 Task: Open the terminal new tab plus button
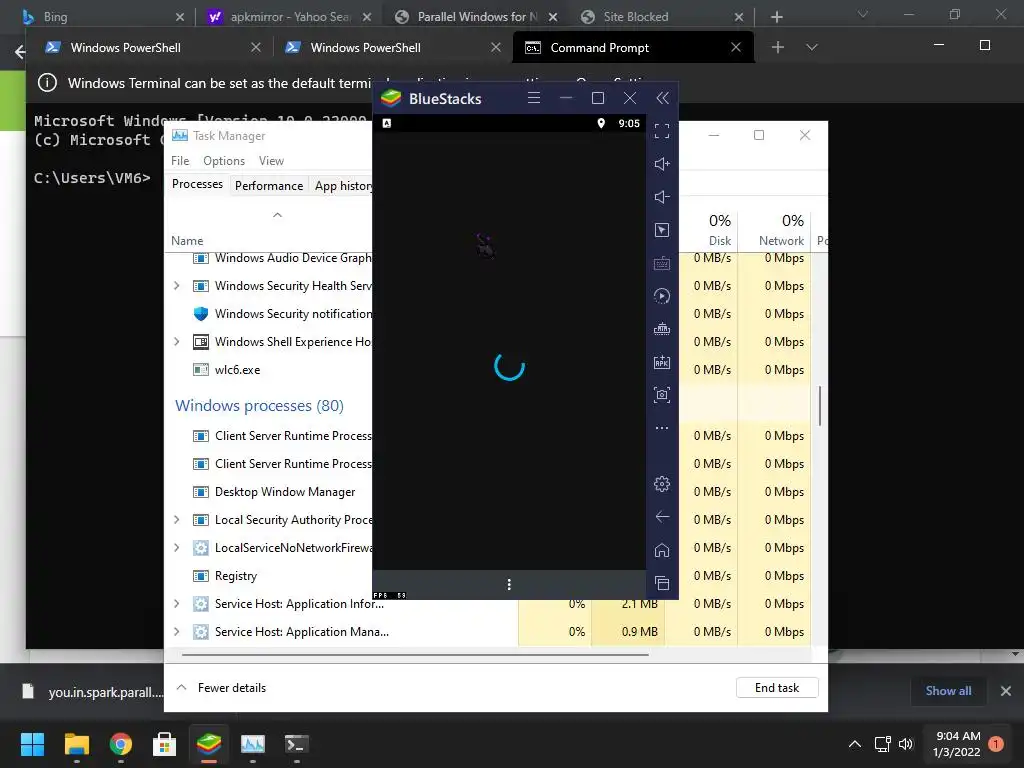(x=777, y=47)
